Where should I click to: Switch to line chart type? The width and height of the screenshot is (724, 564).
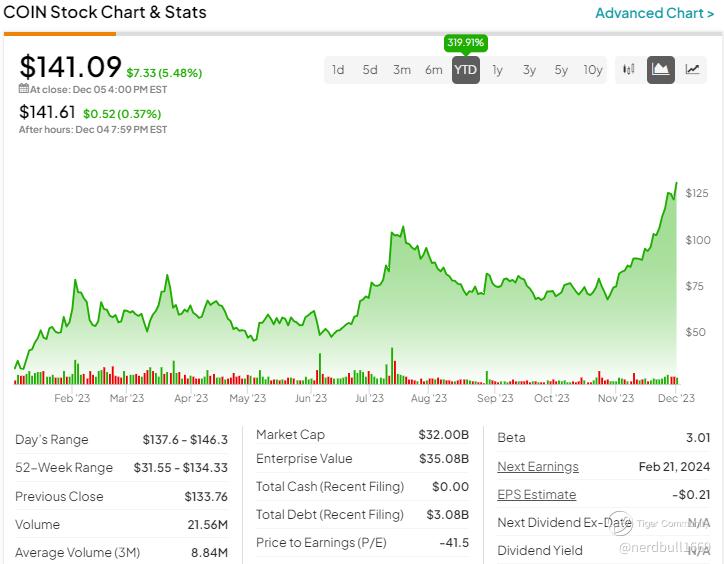(x=692, y=70)
